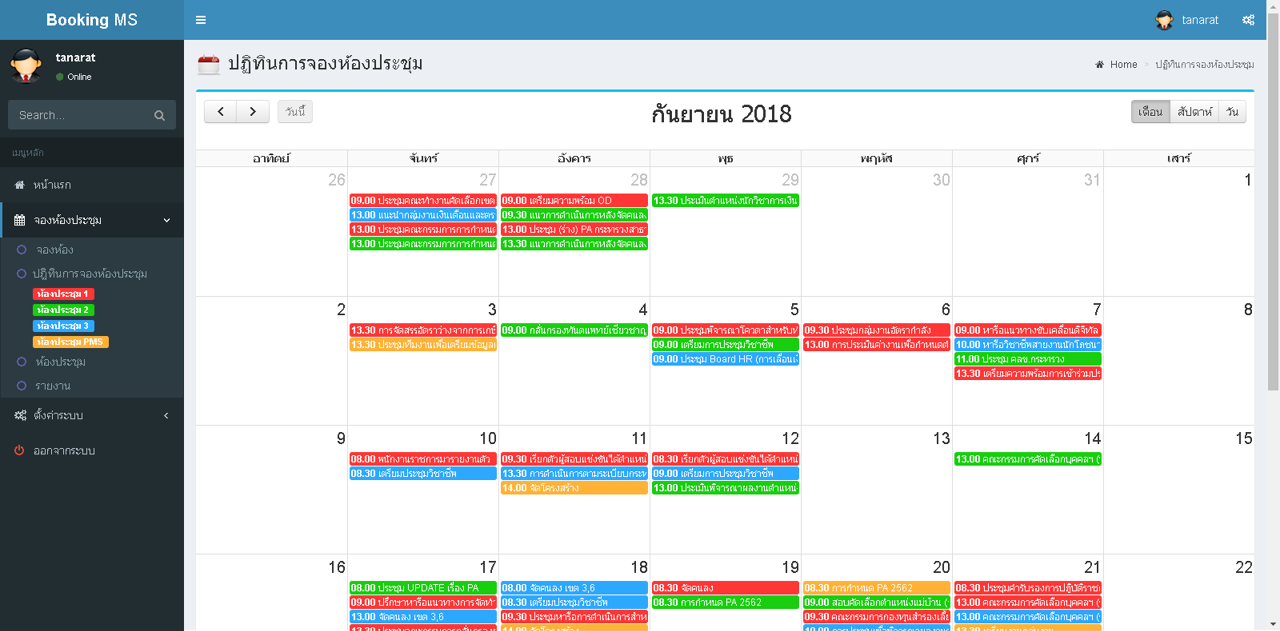Open 09.30 ประชุมกลุ่มงานอัตรากำลัง event

click(877, 330)
